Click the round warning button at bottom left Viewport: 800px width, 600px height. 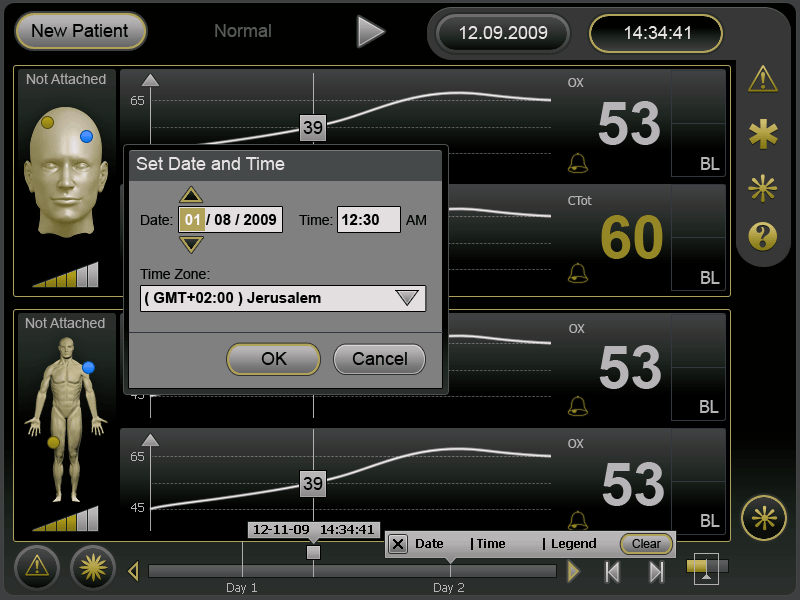pos(37,567)
